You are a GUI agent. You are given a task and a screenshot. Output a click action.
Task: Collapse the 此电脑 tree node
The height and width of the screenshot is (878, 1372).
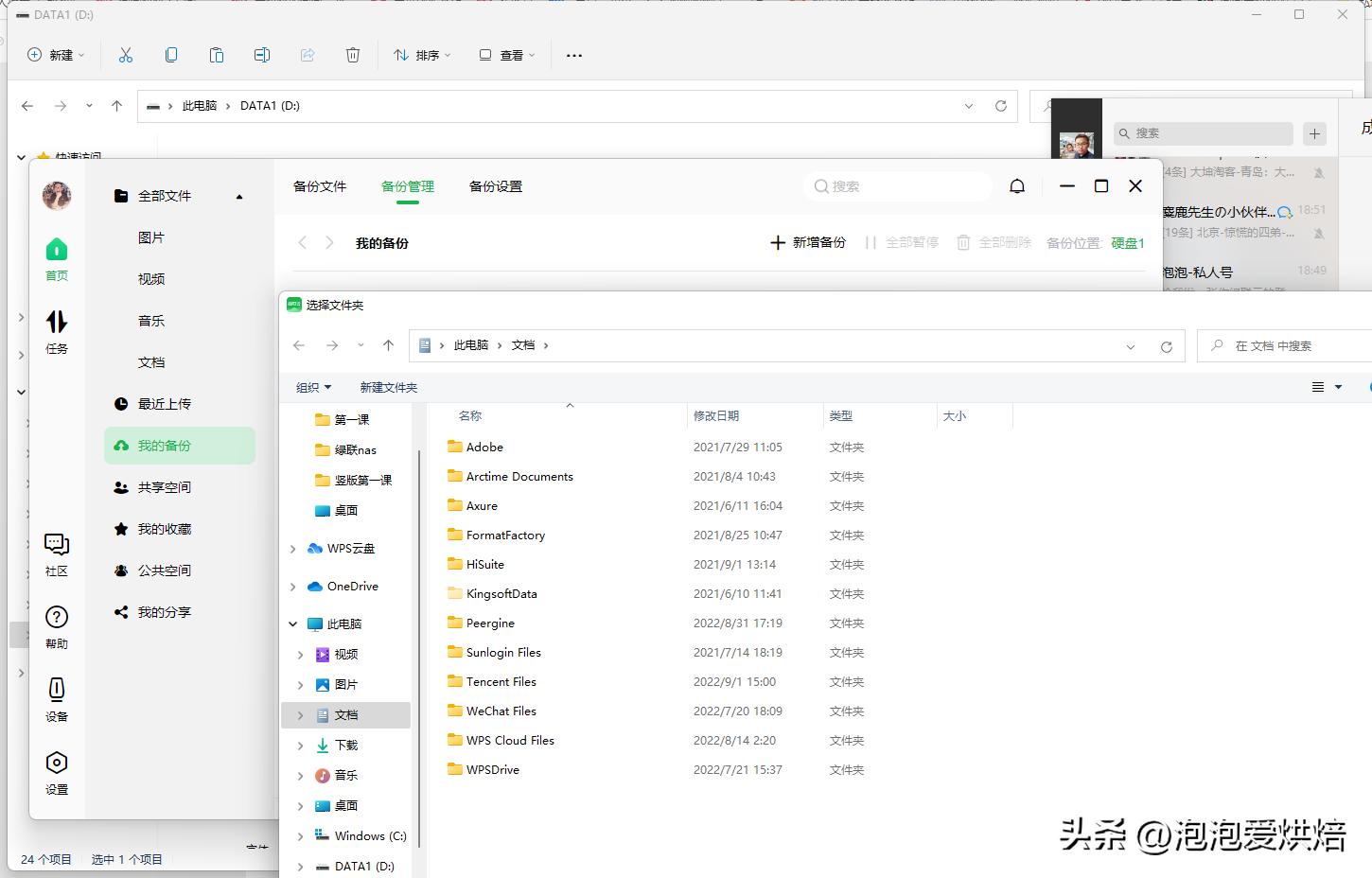coord(292,623)
